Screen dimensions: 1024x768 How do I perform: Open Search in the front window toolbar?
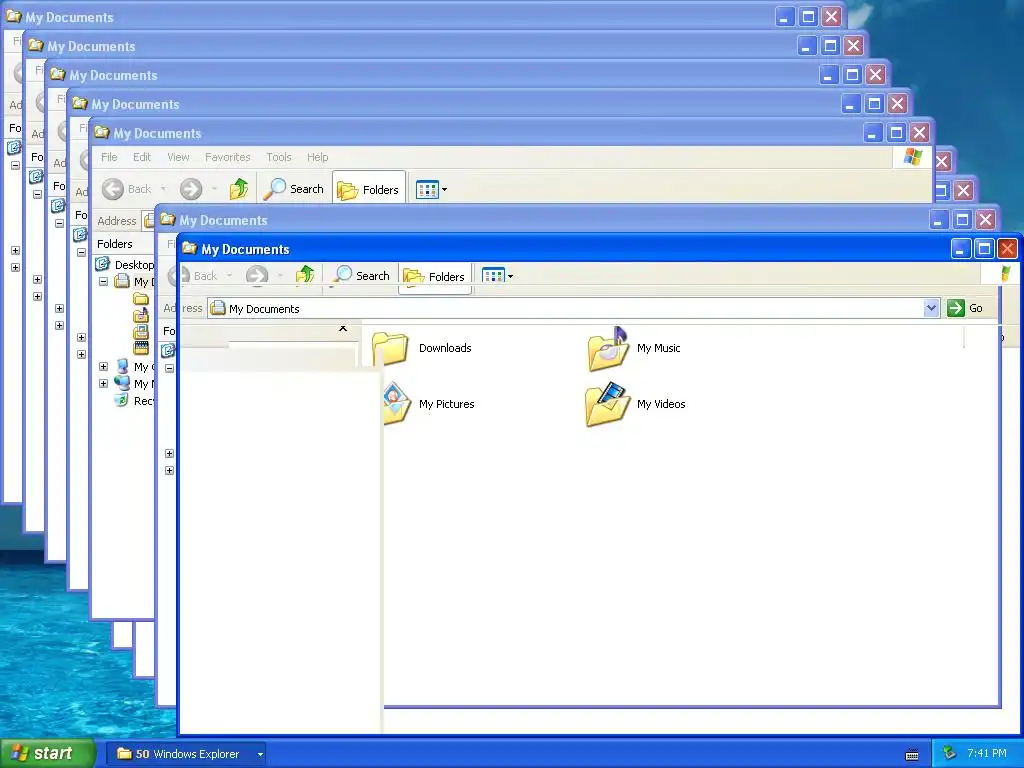(361, 276)
